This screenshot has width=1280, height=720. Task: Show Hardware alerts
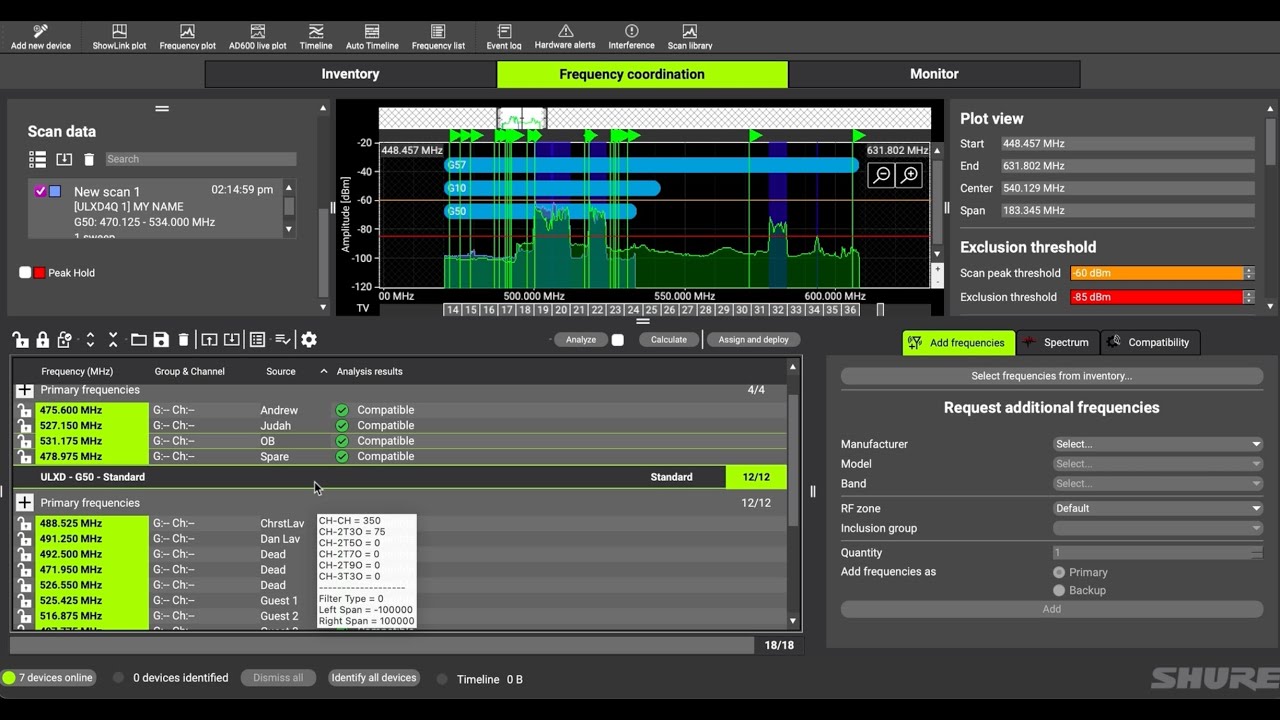(x=565, y=37)
